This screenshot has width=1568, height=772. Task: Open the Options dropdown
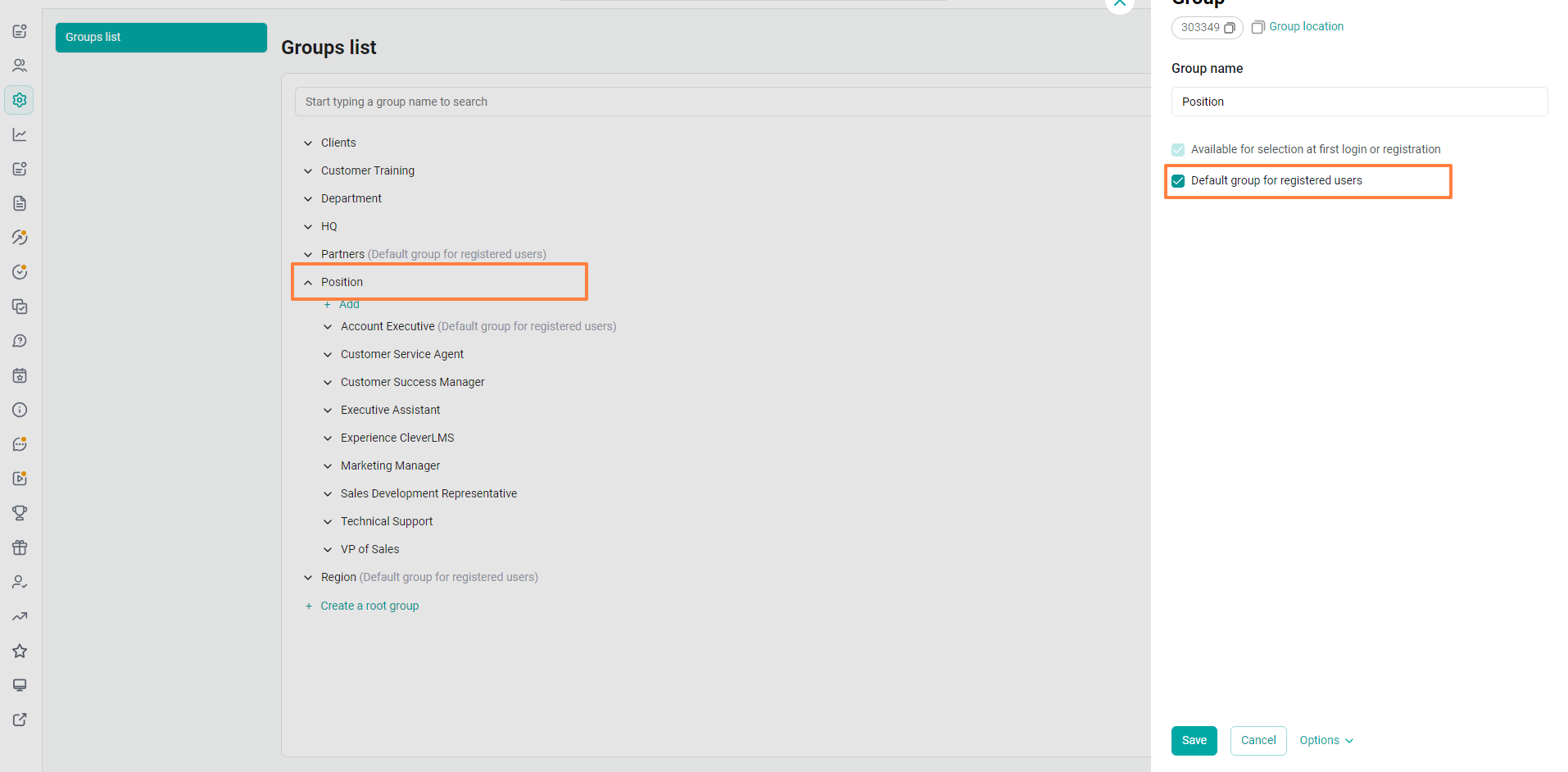click(x=1326, y=740)
